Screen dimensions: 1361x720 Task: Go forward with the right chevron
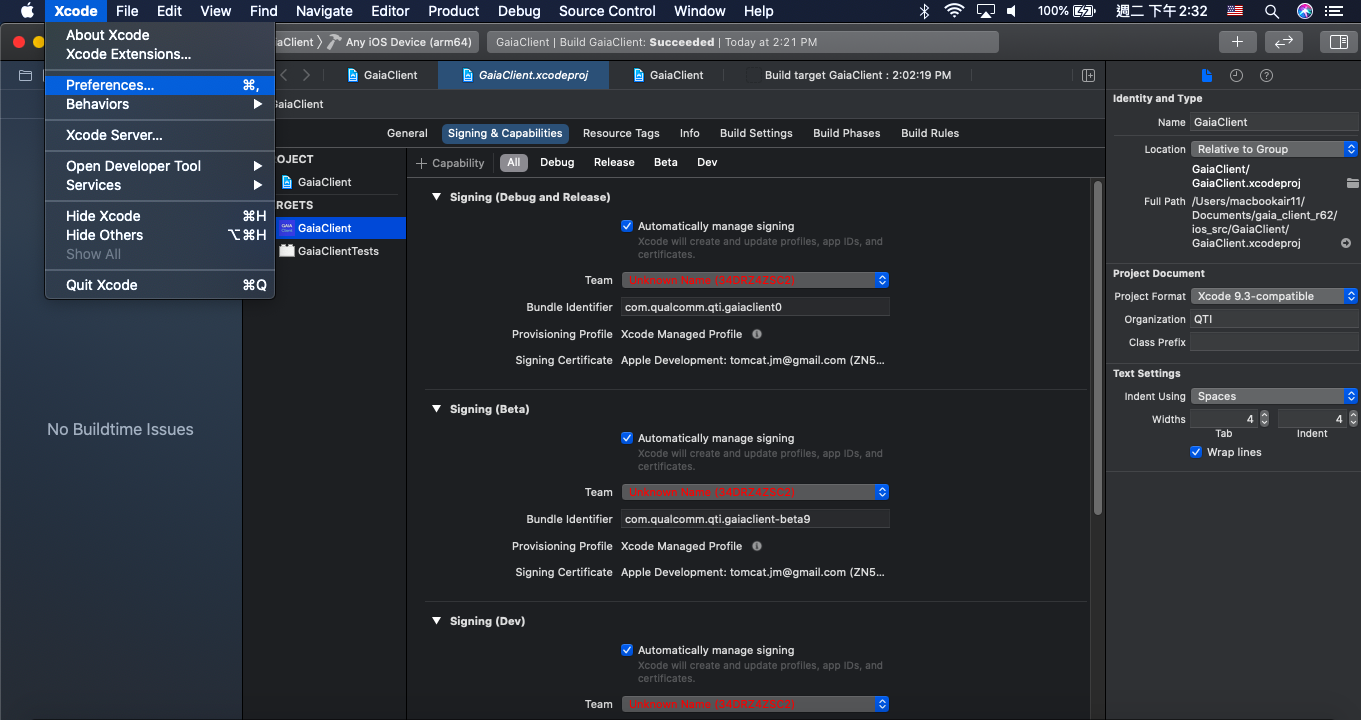pos(306,75)
